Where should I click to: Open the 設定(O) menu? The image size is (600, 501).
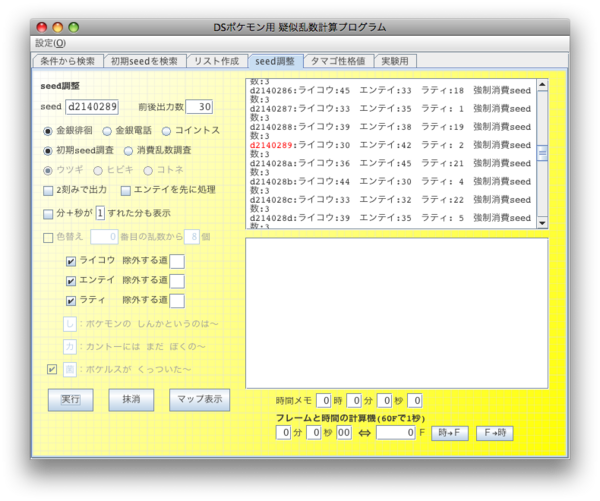(50, 43)
